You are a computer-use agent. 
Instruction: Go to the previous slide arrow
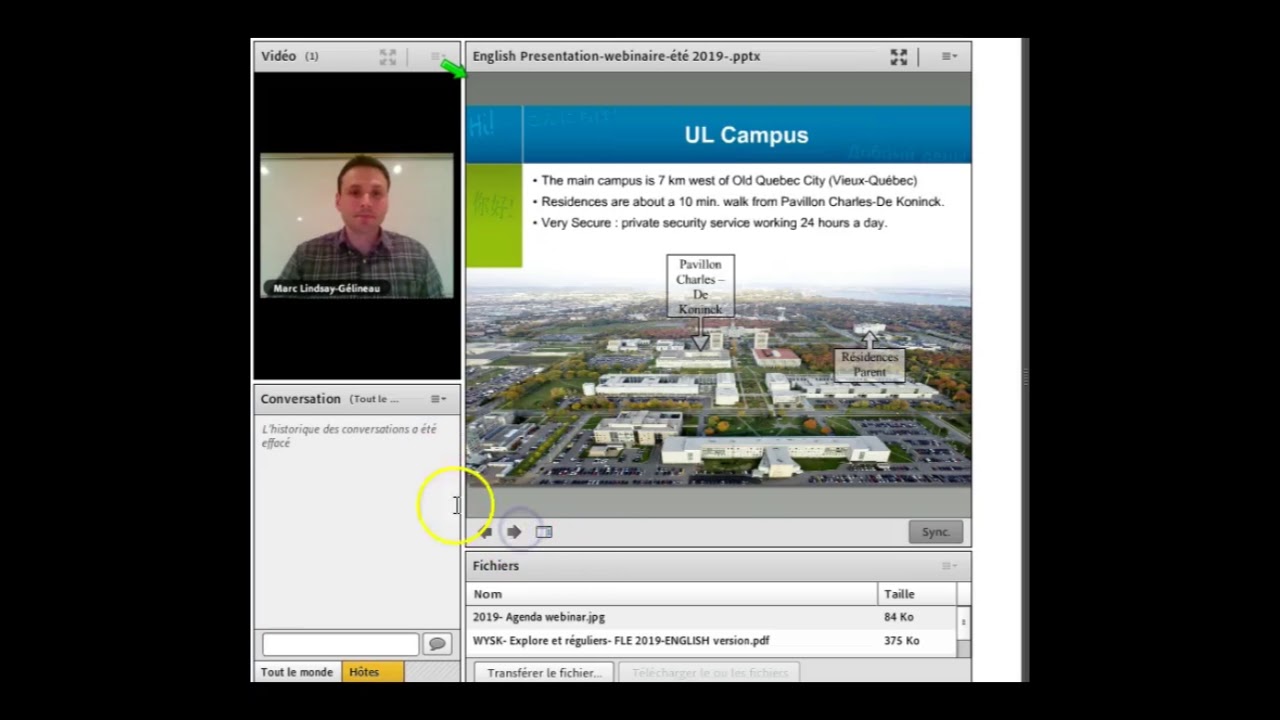[x=485, y=532]
